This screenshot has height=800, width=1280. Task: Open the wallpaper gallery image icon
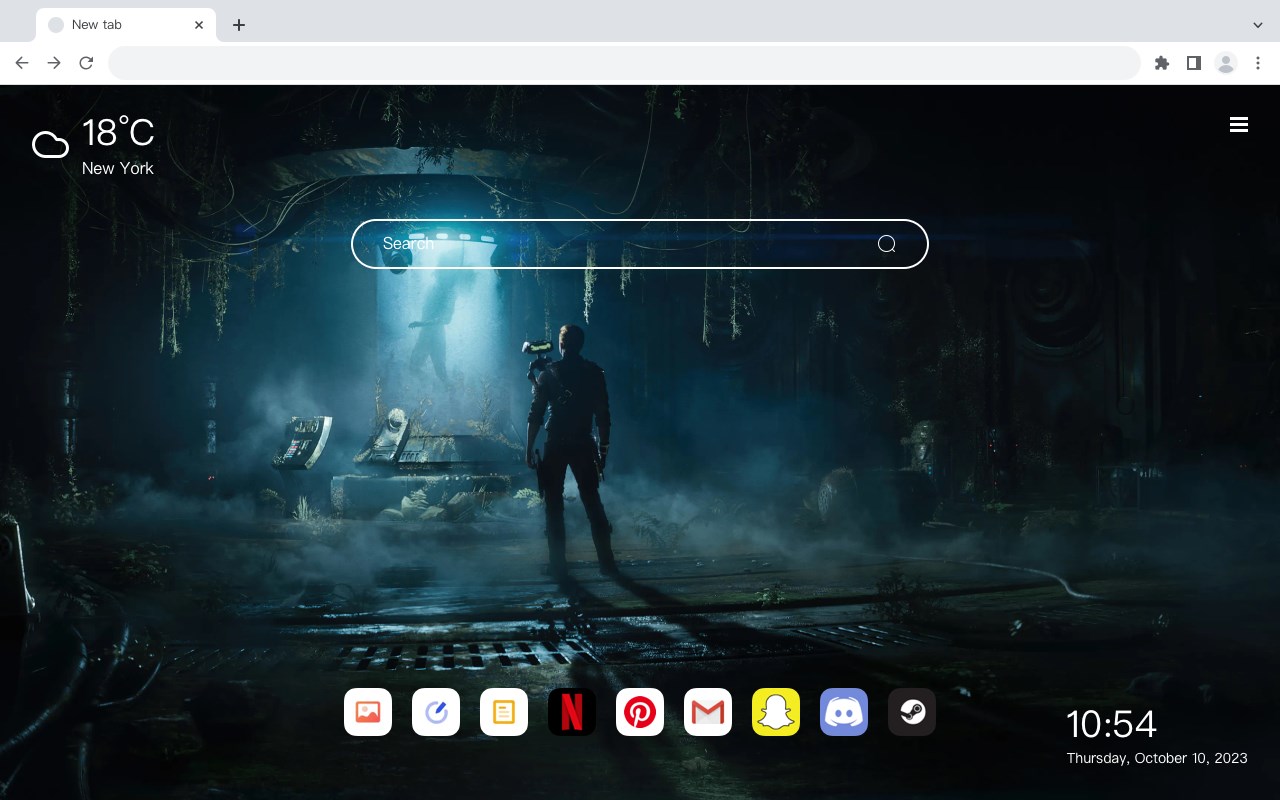[x=368, y=712]
